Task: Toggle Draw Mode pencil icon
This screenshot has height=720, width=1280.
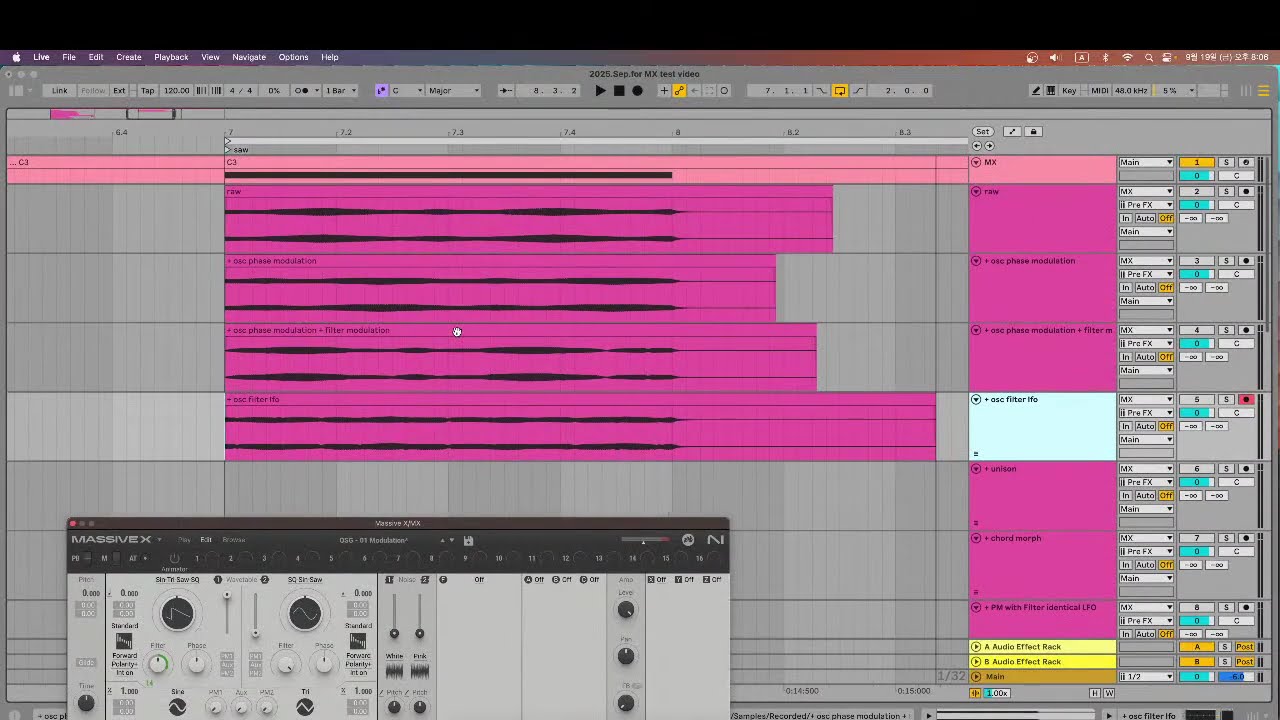Action: click(1036, 91)
